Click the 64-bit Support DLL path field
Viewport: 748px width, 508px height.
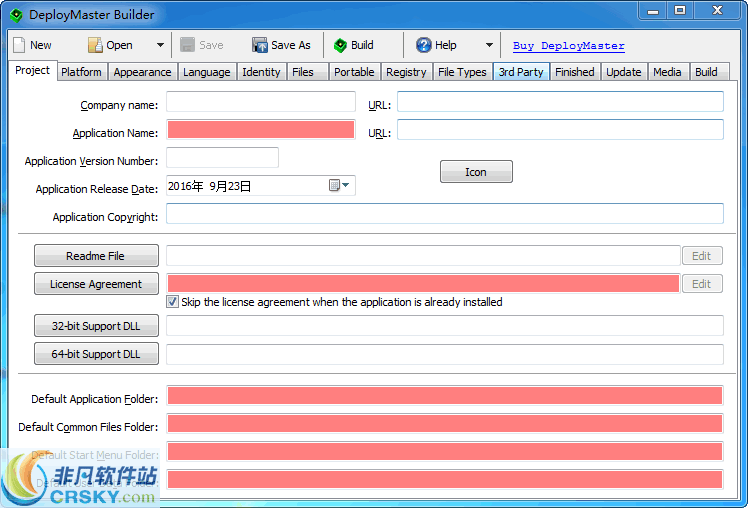tap(445, 354)
